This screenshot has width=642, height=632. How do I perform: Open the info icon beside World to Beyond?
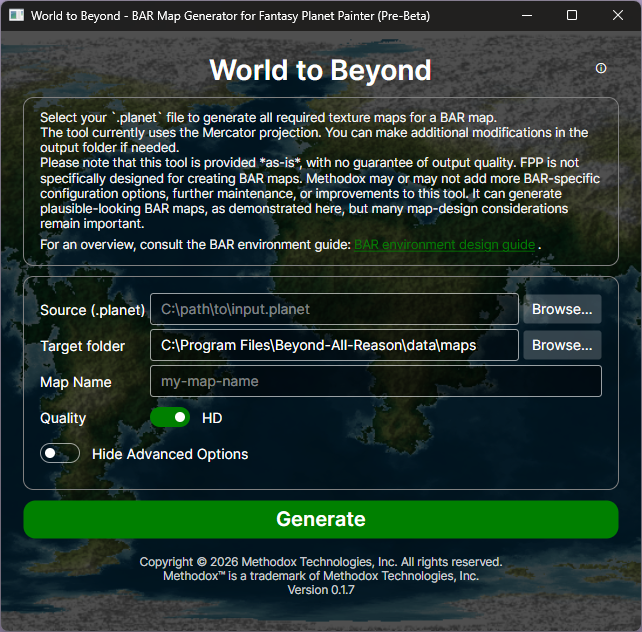coord(601,68)
